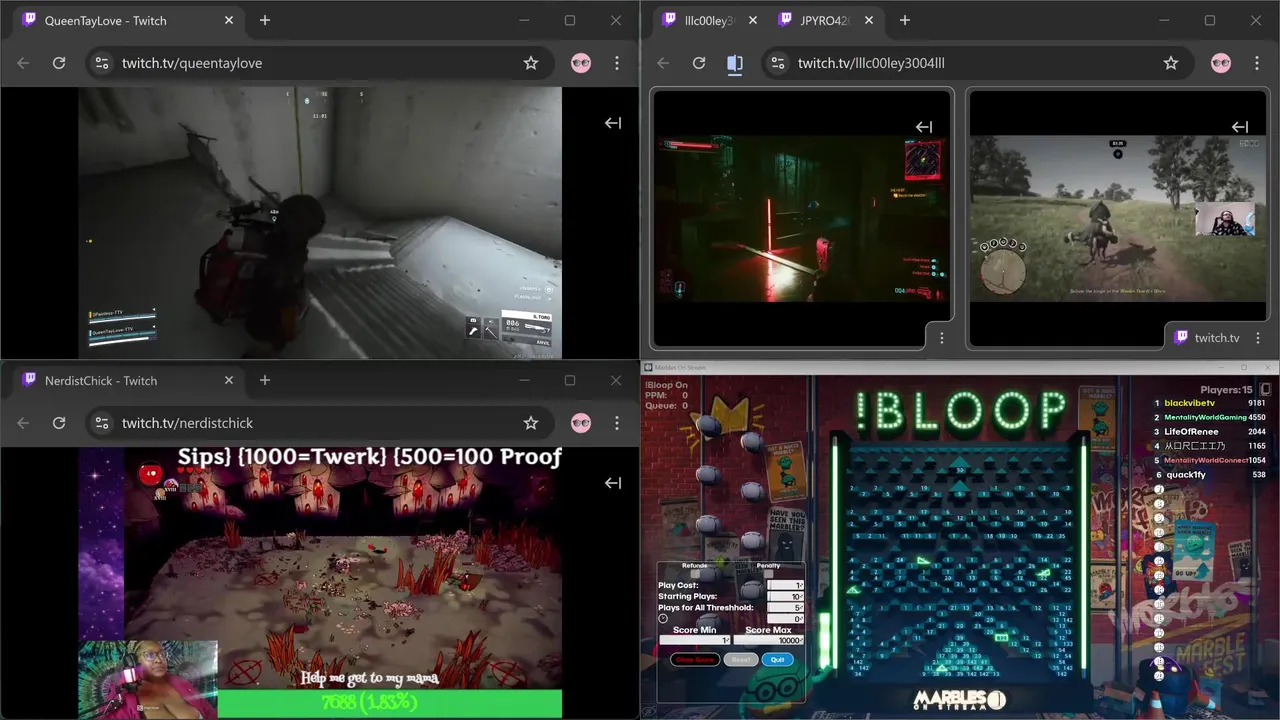Screen dimensions: 1280x720
Task: Reload the NerdistChick Twitch page
Action: 59,423
